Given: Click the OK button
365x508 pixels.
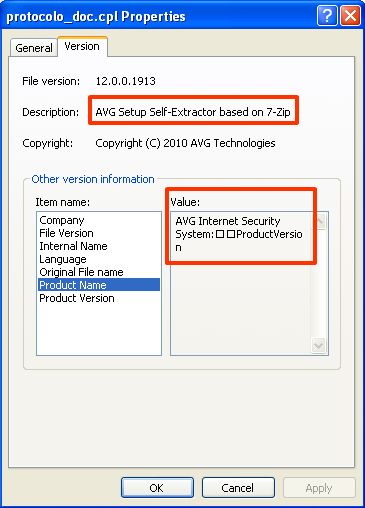Looking at the screenshot, I should point(157,488).
